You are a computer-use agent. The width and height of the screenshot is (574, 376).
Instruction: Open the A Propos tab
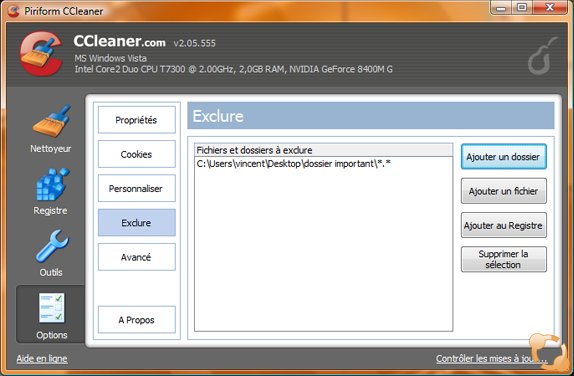(x=137, y=320)
